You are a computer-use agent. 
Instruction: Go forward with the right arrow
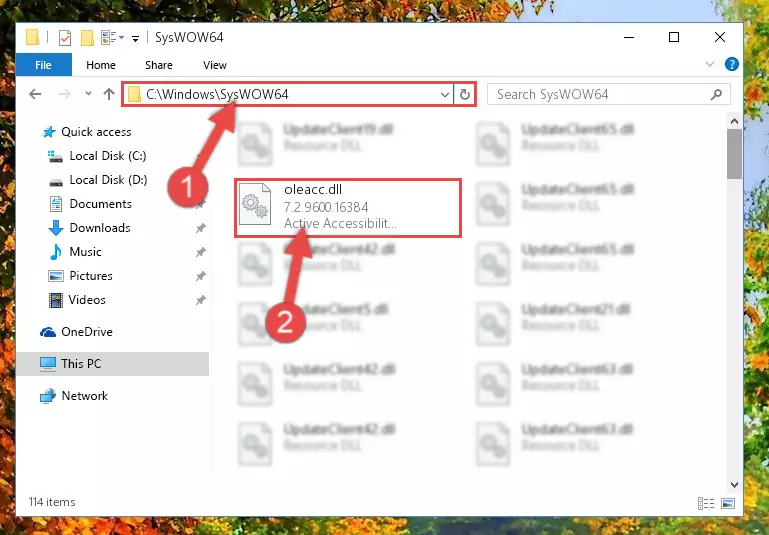64,94
